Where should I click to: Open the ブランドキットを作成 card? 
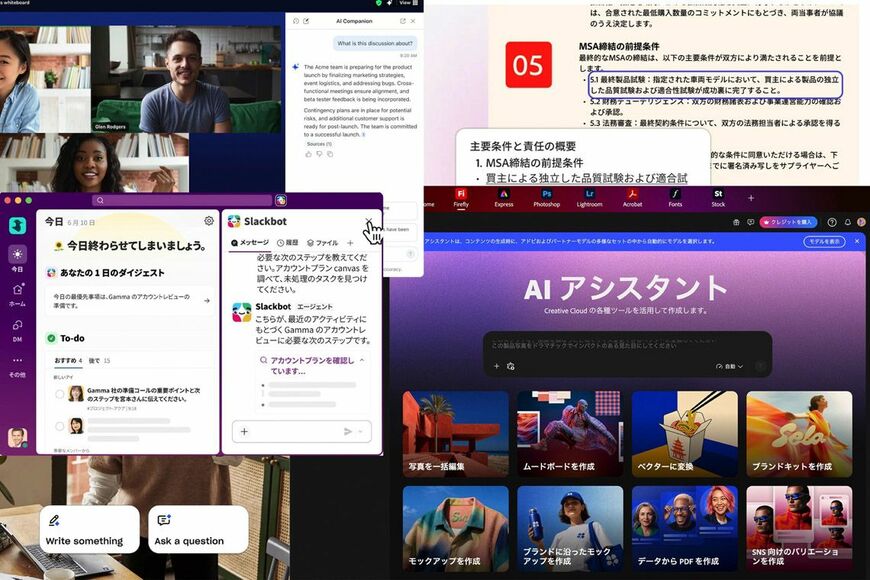(799, 433)
